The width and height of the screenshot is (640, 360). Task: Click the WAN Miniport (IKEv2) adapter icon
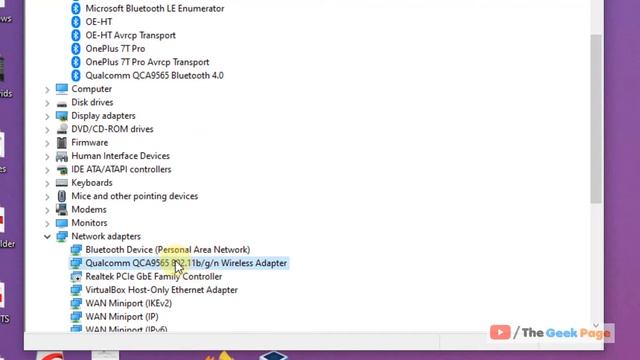[76, 304]
